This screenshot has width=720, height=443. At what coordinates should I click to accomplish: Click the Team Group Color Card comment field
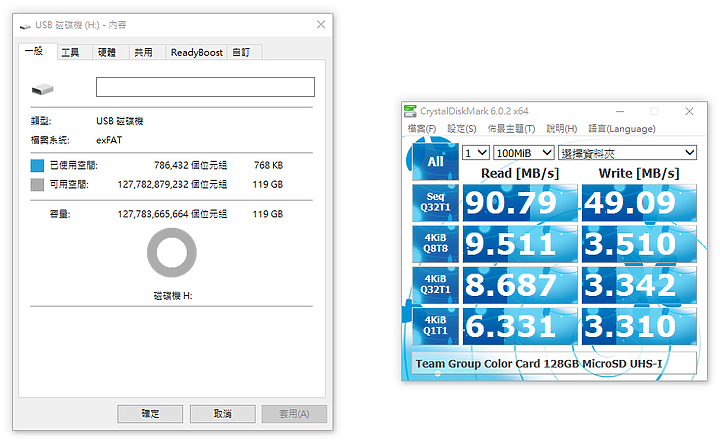[x=554, y=364]
